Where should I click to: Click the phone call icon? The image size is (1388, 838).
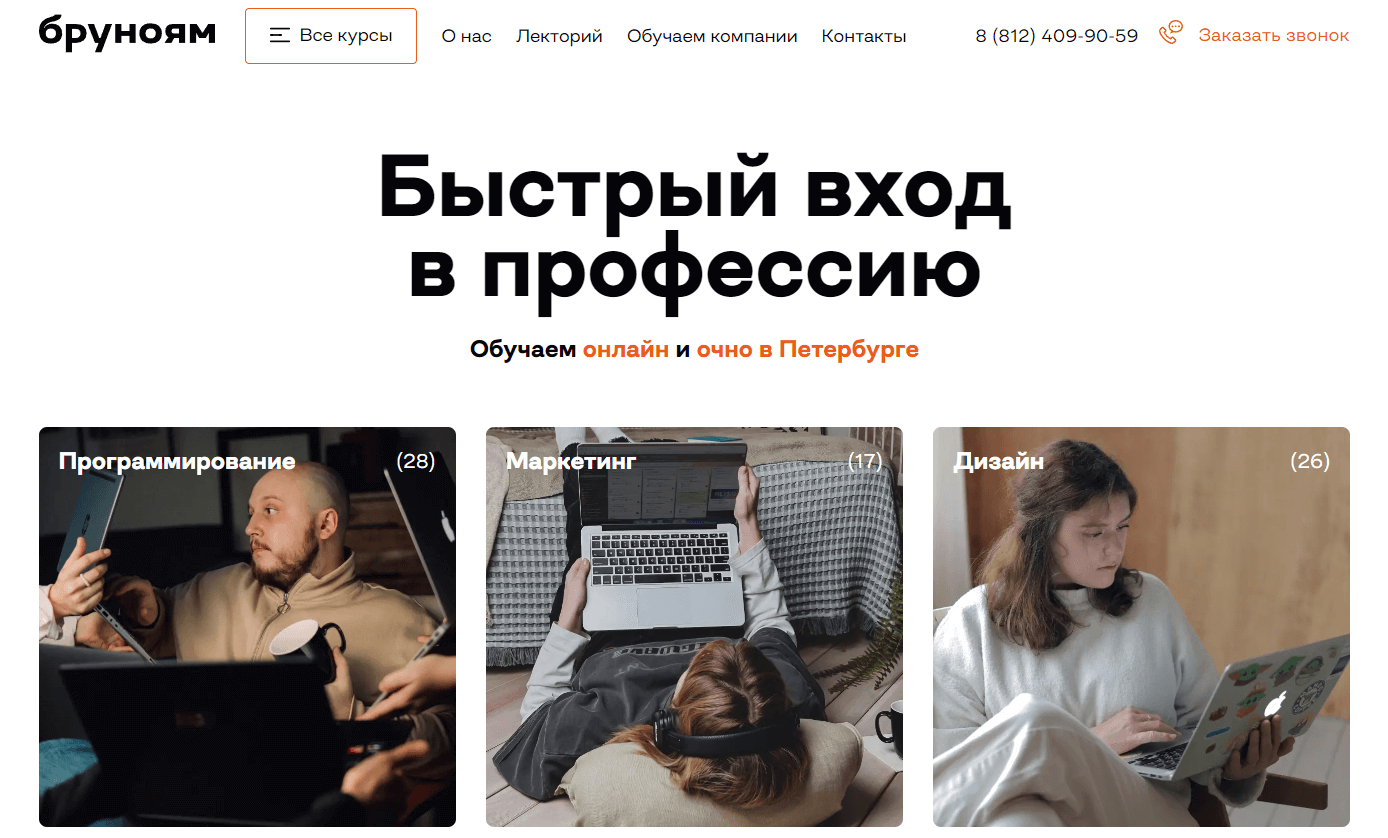pyautogui.click(x=1170, y=33)
